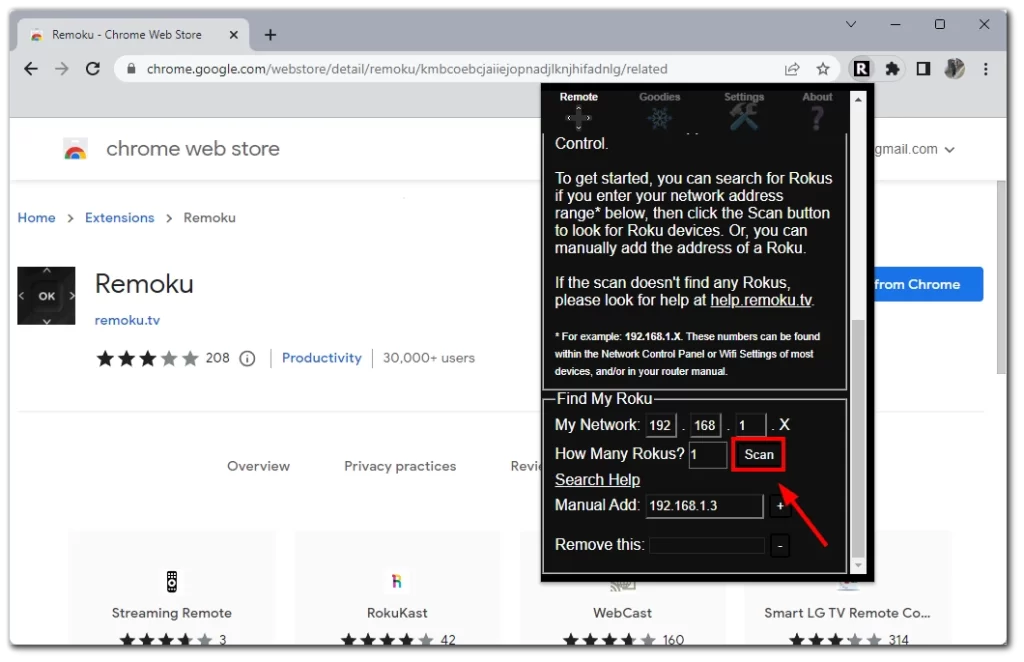
Task: Open the Search Help link
Action: [598, 480]
